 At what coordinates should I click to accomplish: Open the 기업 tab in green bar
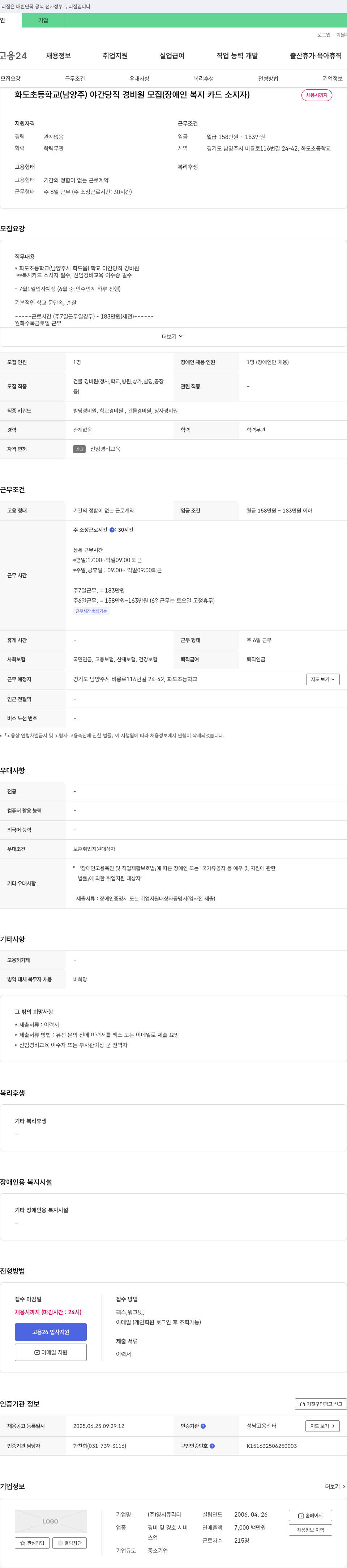tap(43, 20)
